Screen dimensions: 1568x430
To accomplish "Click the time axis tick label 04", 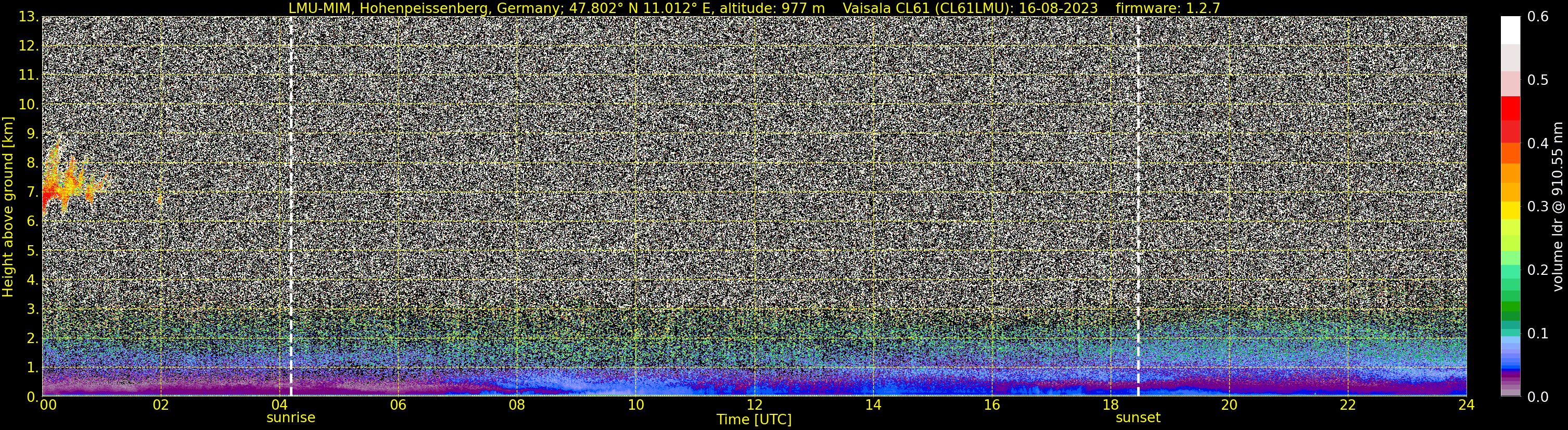I will coord(279,406).
